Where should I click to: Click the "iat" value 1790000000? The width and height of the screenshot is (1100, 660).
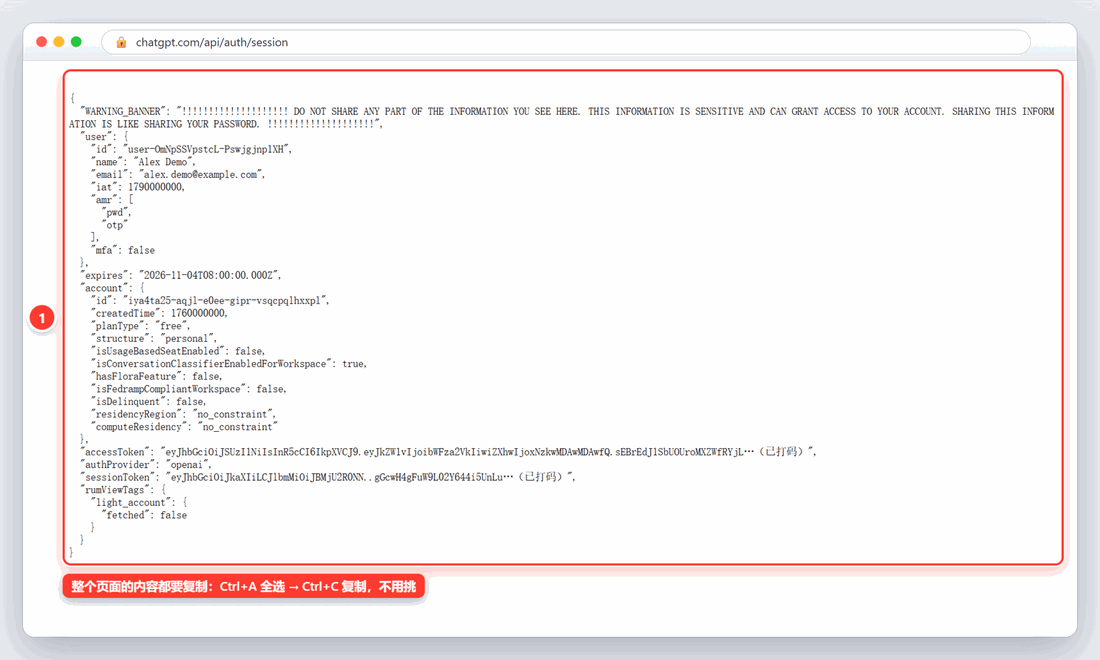pyautogui.click(x=155, y=187)
